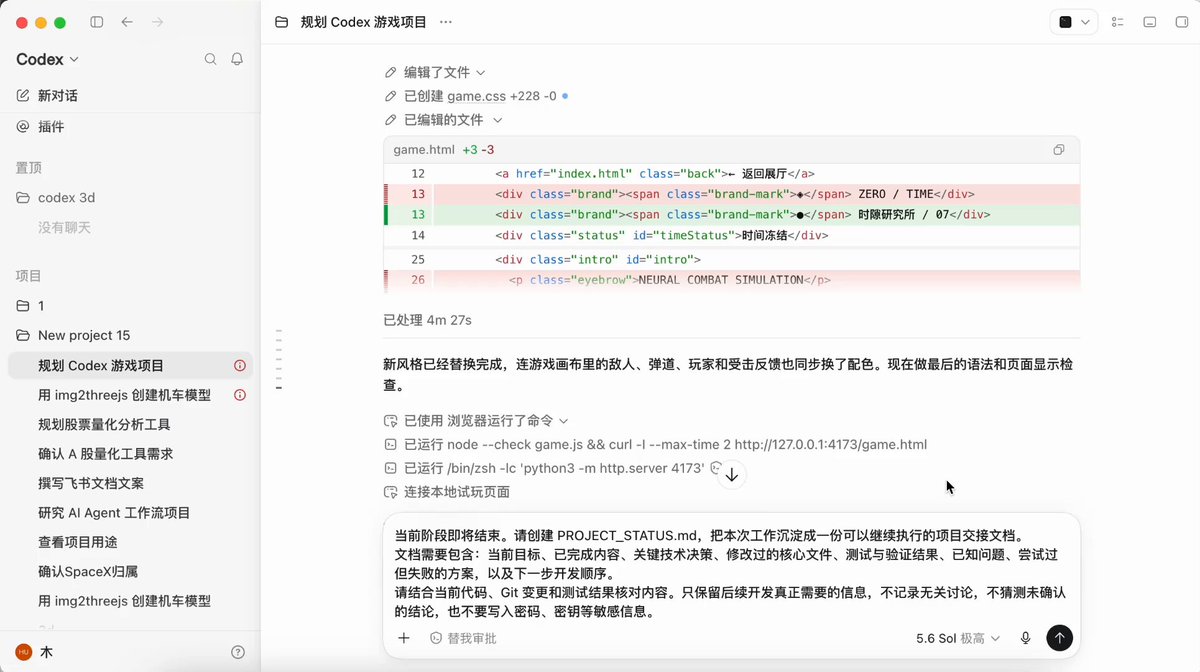1200x672 pixels.
Task: Open the 5.6 Sol 极高 model dropdown
Action: click(x=959, y=638)
